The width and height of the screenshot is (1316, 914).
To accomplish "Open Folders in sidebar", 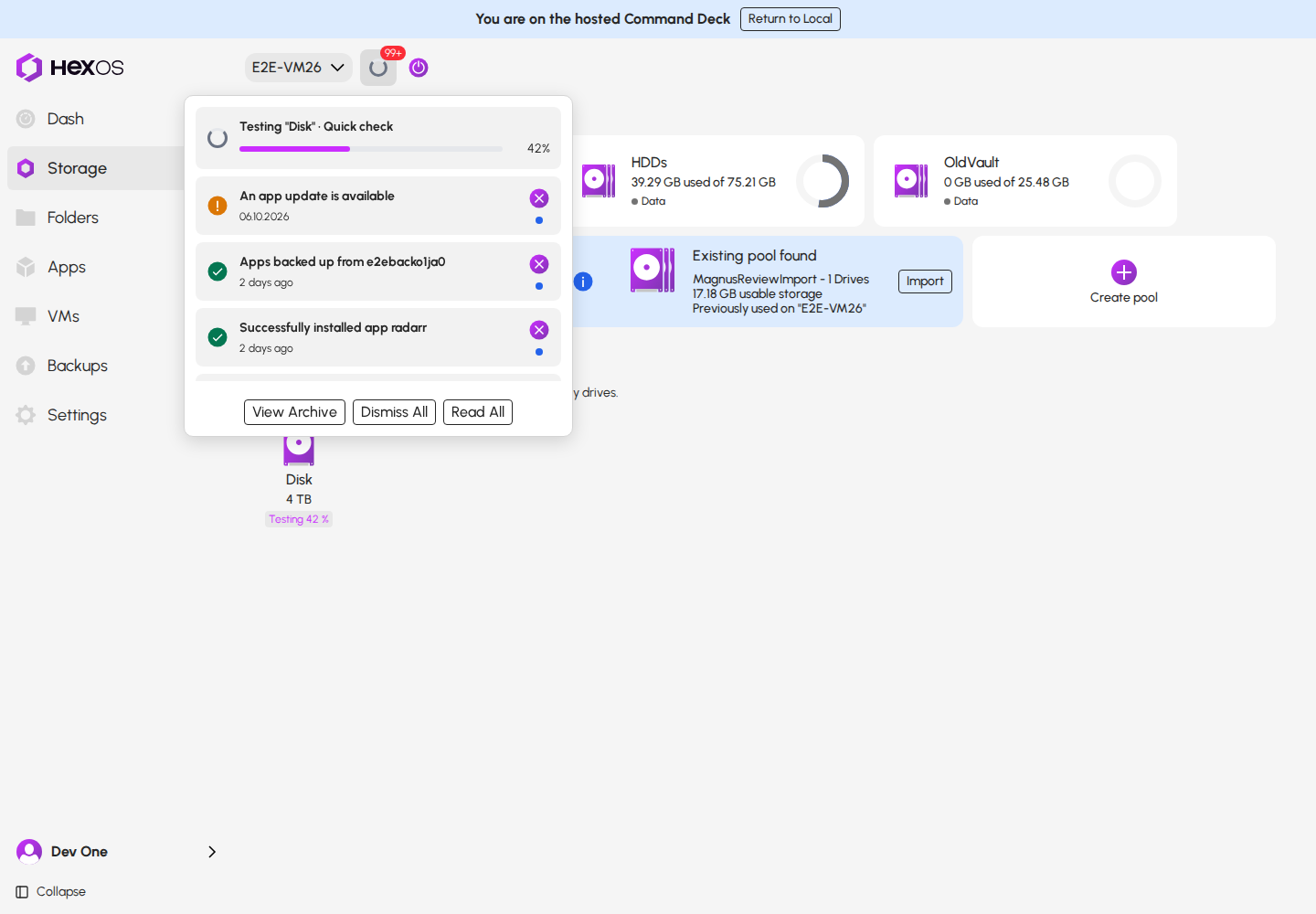I will click(x=72, y=218).
